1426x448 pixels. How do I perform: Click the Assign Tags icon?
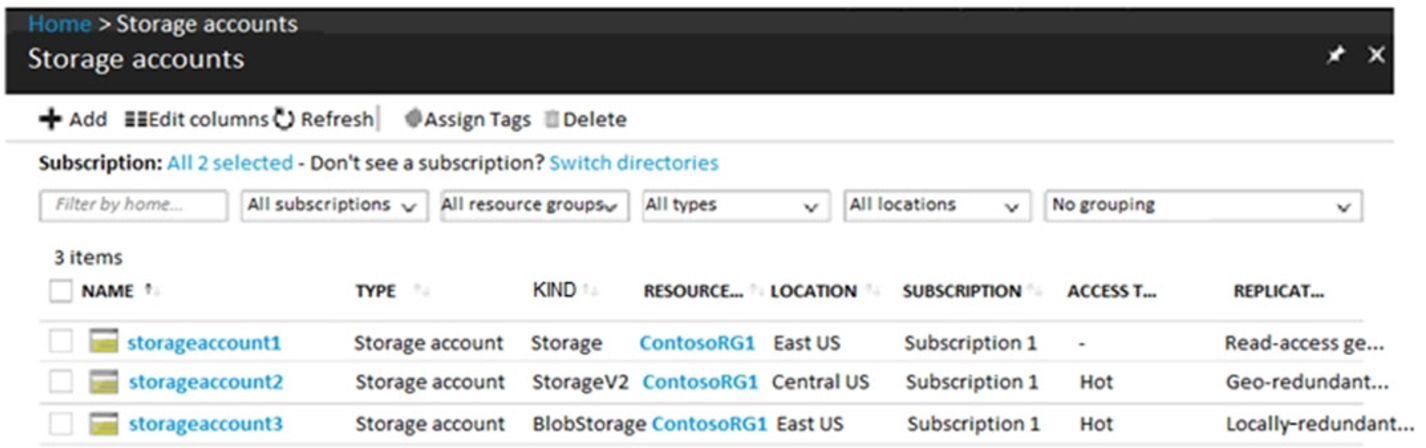(x=413, y=120)
